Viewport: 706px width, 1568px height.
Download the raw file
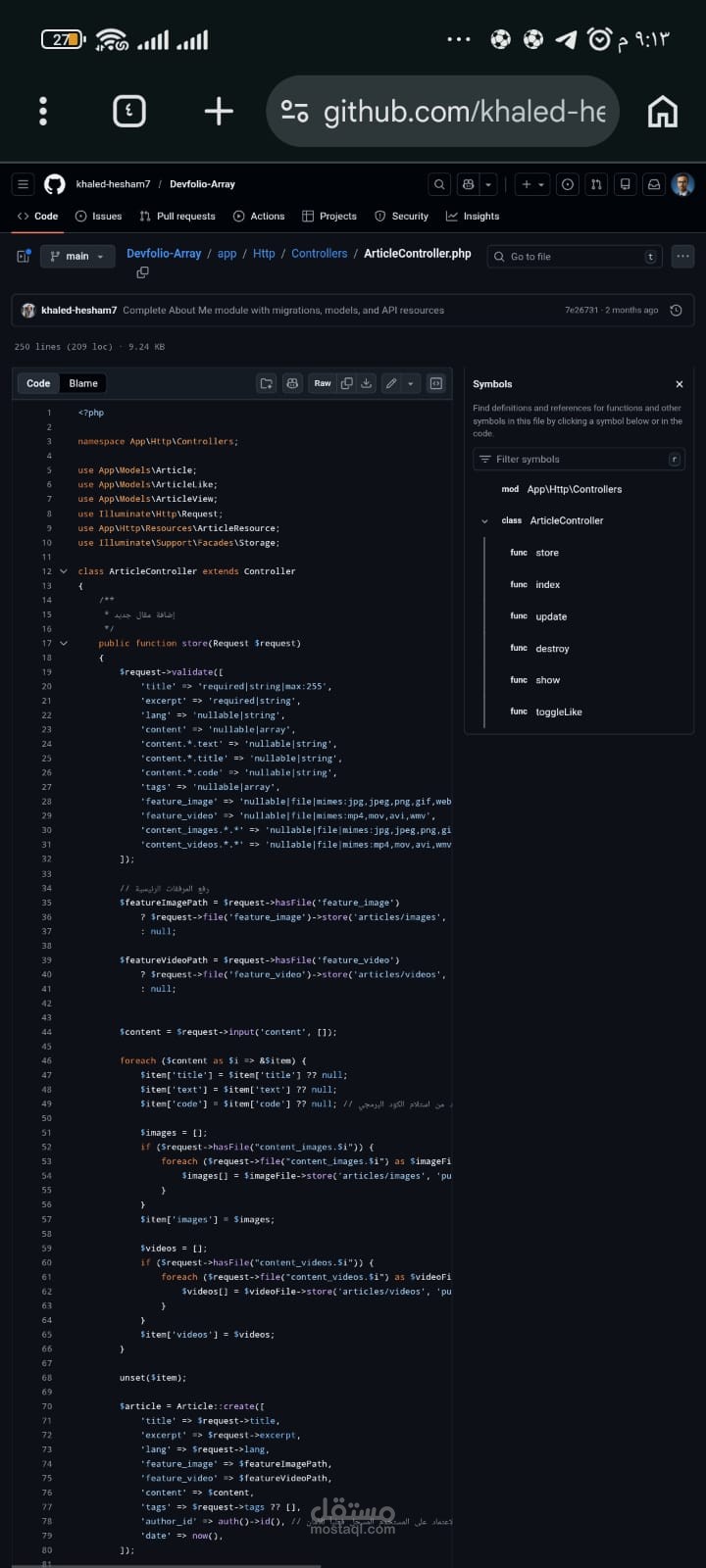[x=367, y=383]
